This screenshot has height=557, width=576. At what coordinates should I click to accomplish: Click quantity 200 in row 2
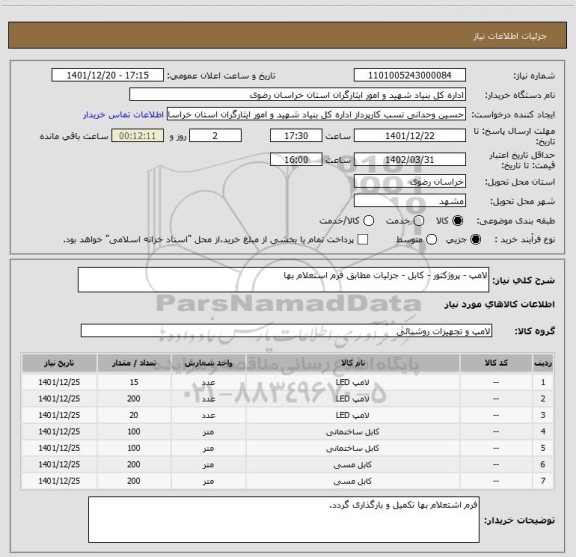[x=134, y=399]
